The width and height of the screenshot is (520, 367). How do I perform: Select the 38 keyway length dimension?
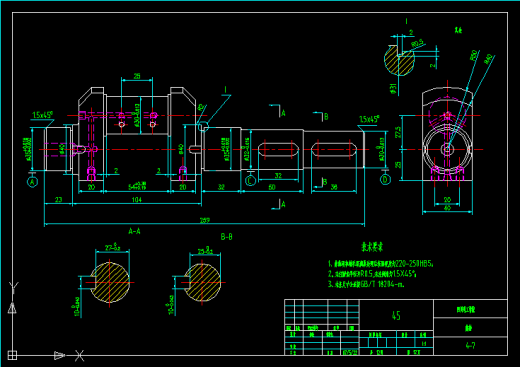(334, 187)
